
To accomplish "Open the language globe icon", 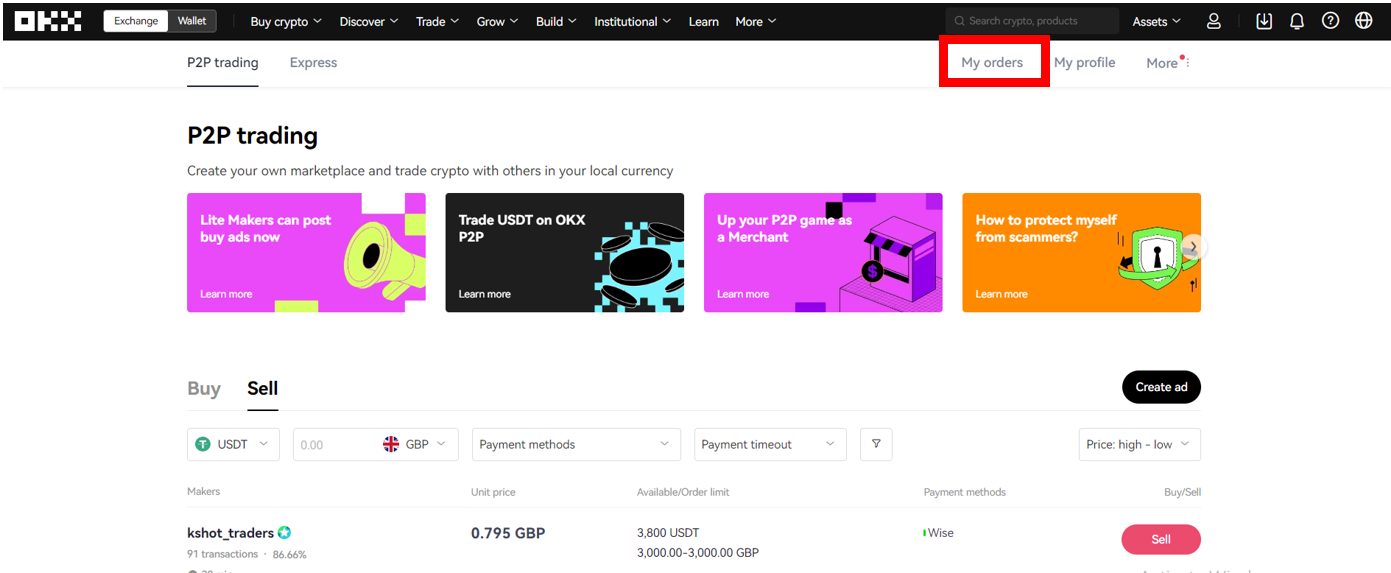I will pos(1363,21).
